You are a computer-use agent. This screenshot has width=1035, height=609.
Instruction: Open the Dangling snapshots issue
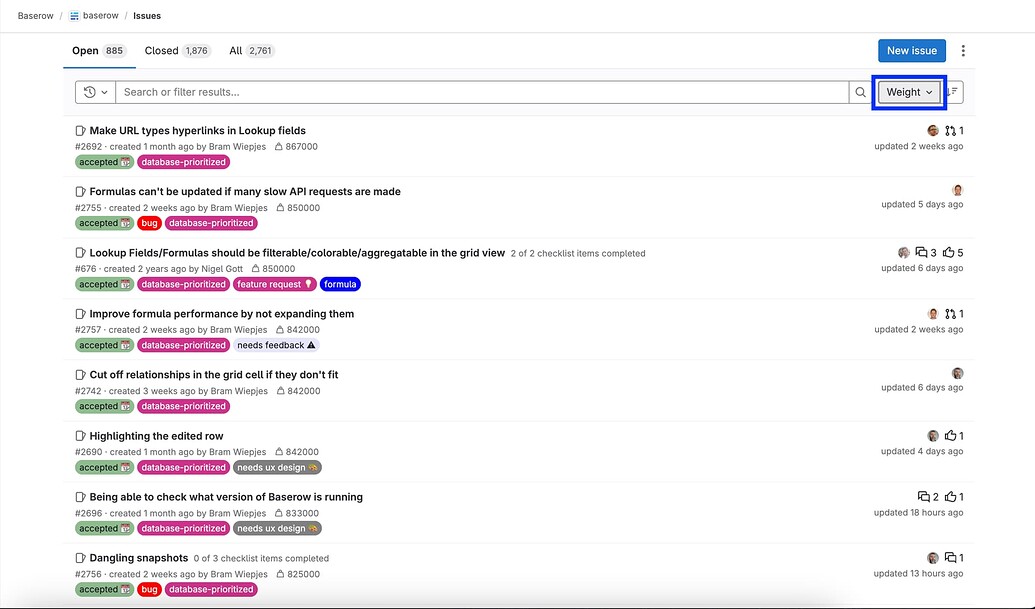coord(138,558)
